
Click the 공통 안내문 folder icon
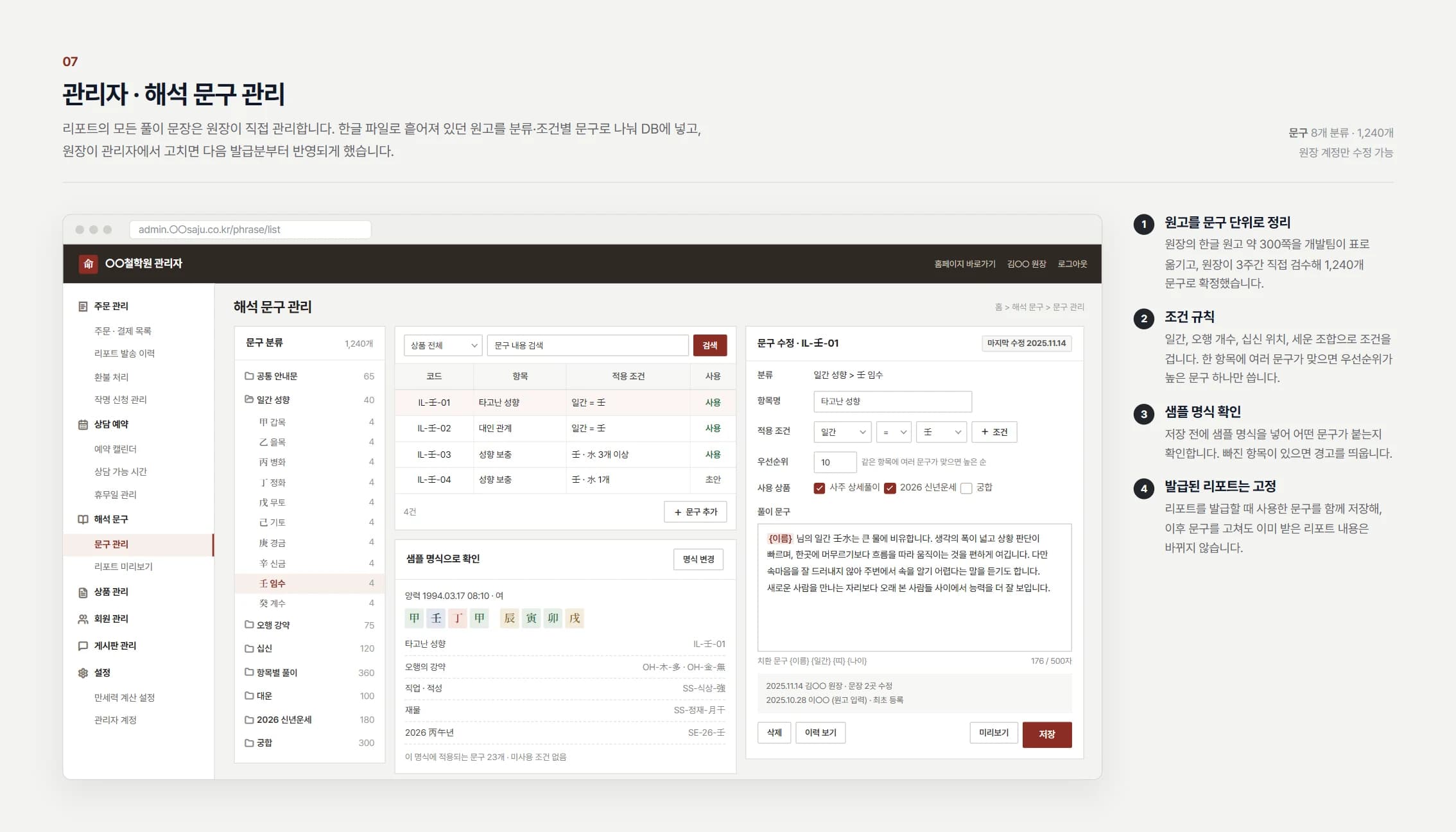(x=249, y=376)
